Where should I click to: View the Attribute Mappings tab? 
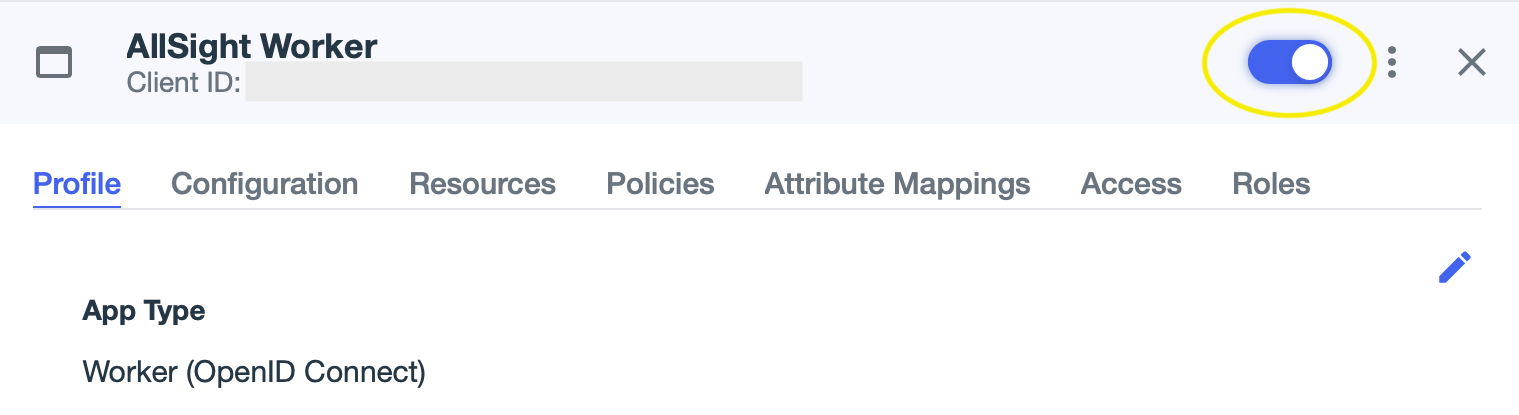pyautogui.click(x=897, y=184)
